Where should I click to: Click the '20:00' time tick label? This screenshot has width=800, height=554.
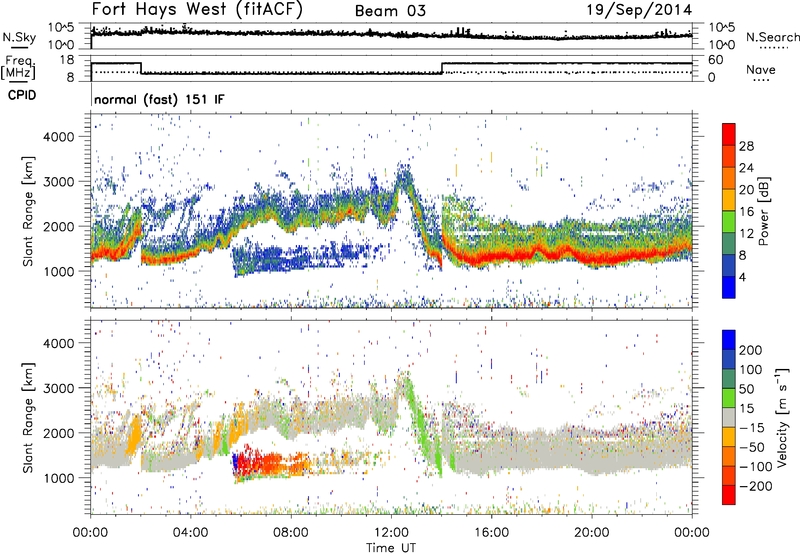[x=592, y=533]
